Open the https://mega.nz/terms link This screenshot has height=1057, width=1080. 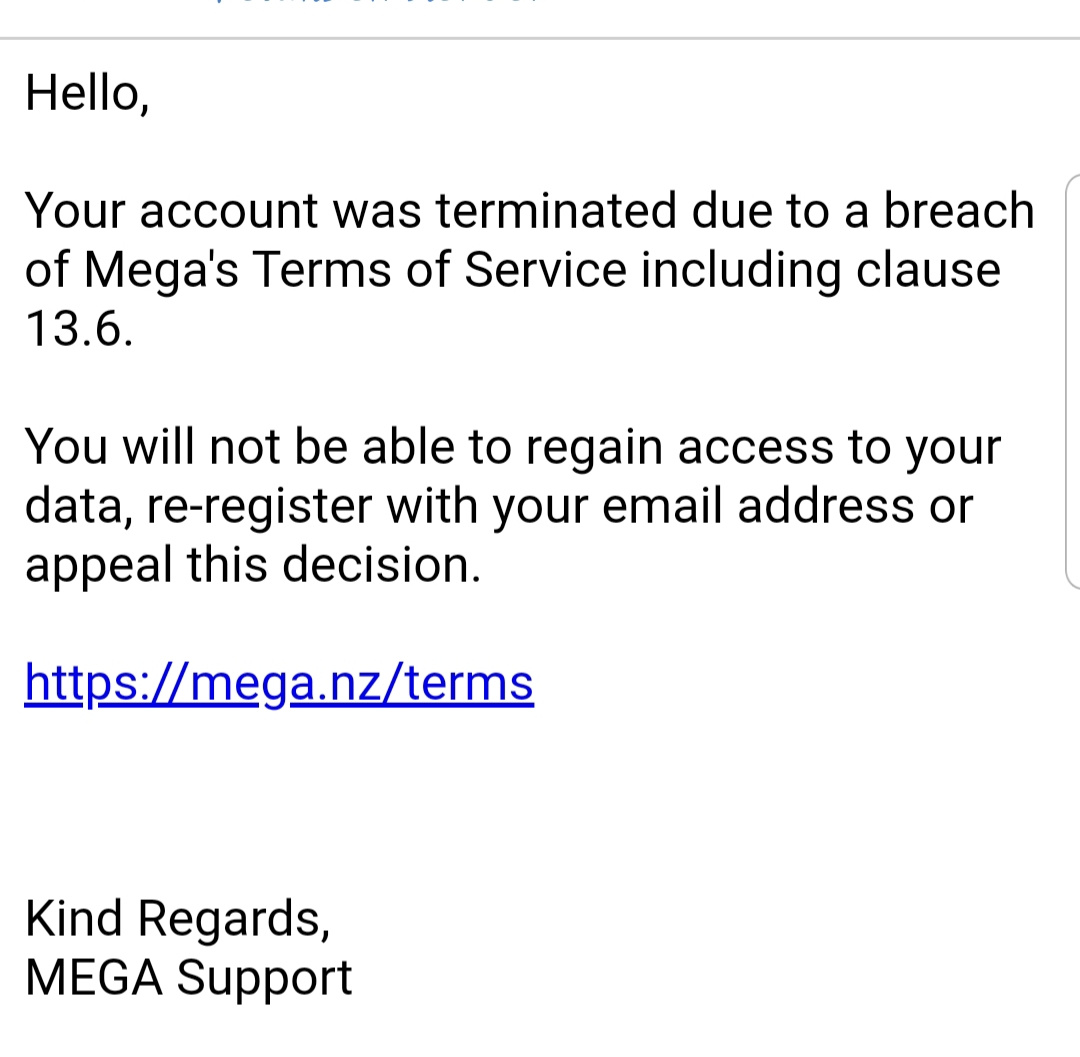(279, 683)
